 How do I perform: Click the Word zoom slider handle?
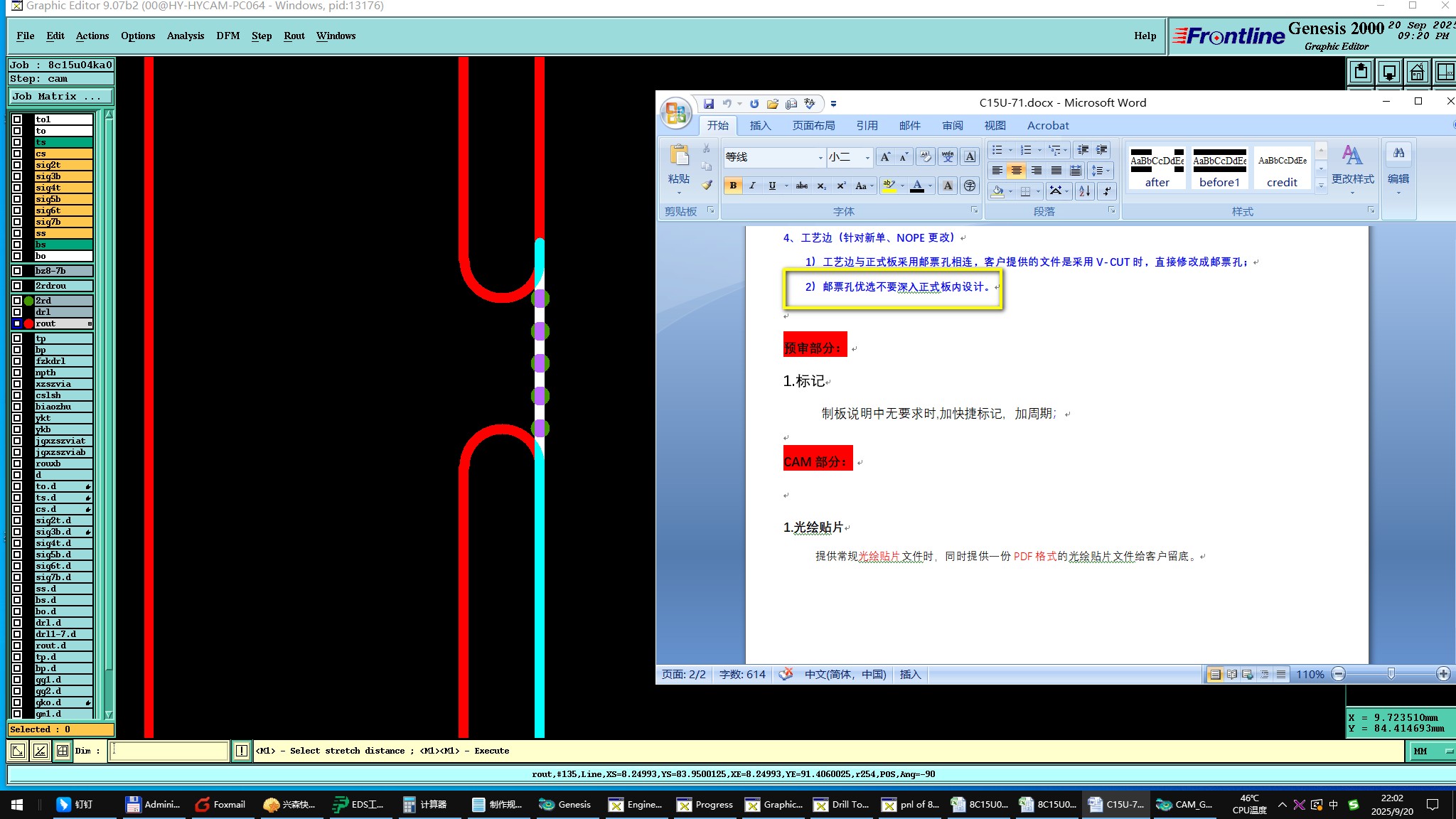click(x=1391, y=673)
